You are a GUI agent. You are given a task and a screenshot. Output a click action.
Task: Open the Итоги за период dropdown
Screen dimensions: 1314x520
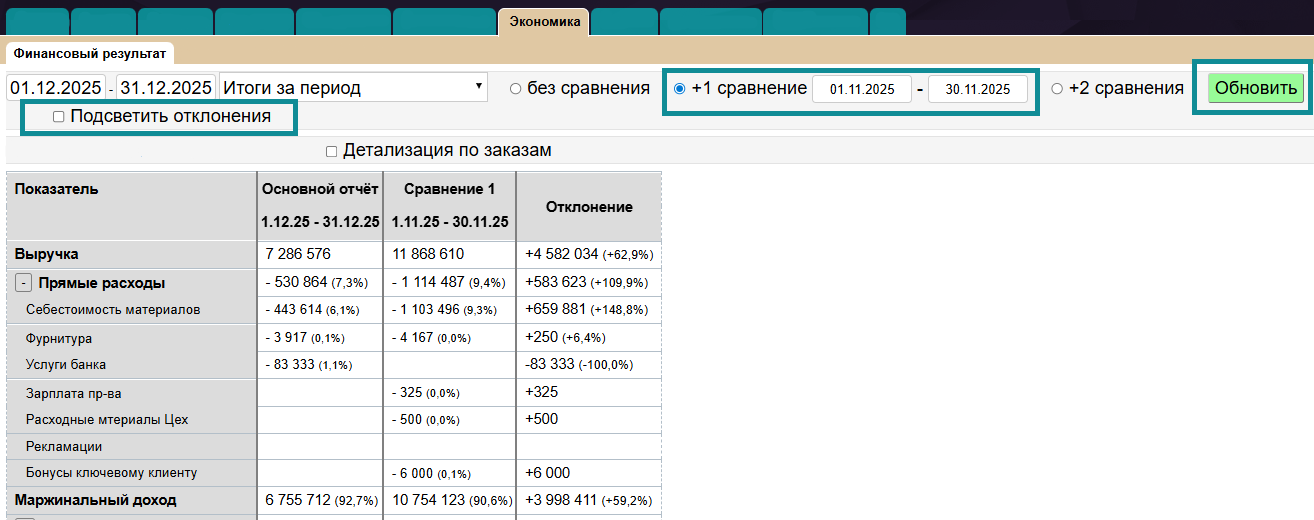(x=353, y=87)
